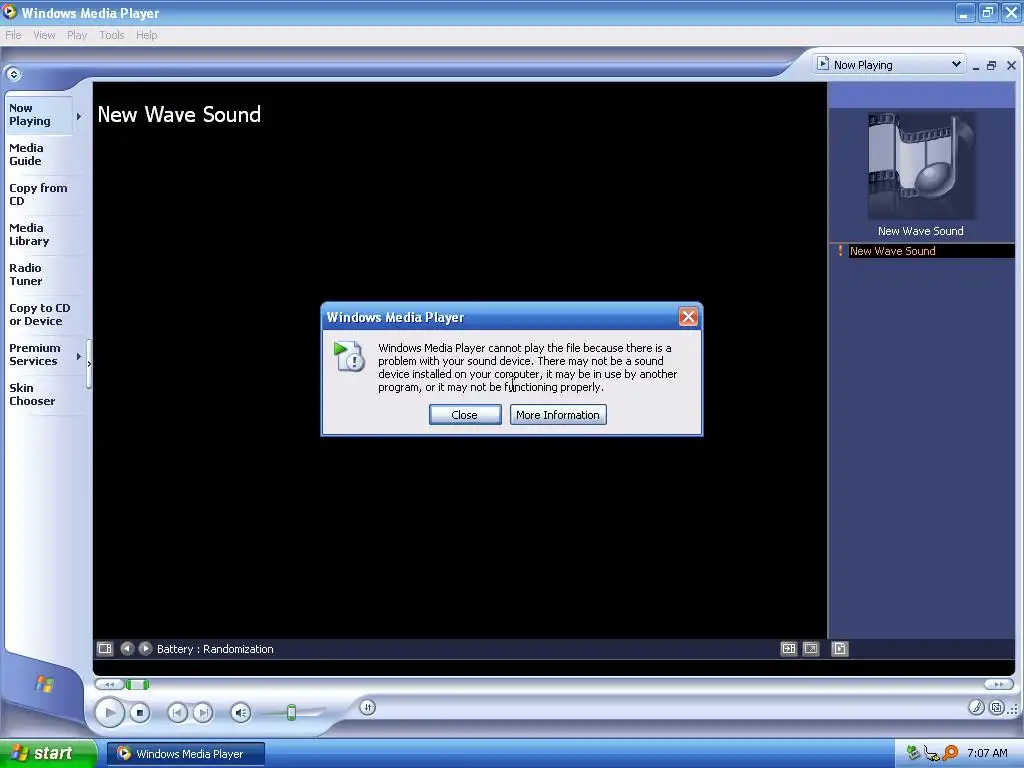Open the Copy from CD tab
The image size is (1024, 768).
43,195
